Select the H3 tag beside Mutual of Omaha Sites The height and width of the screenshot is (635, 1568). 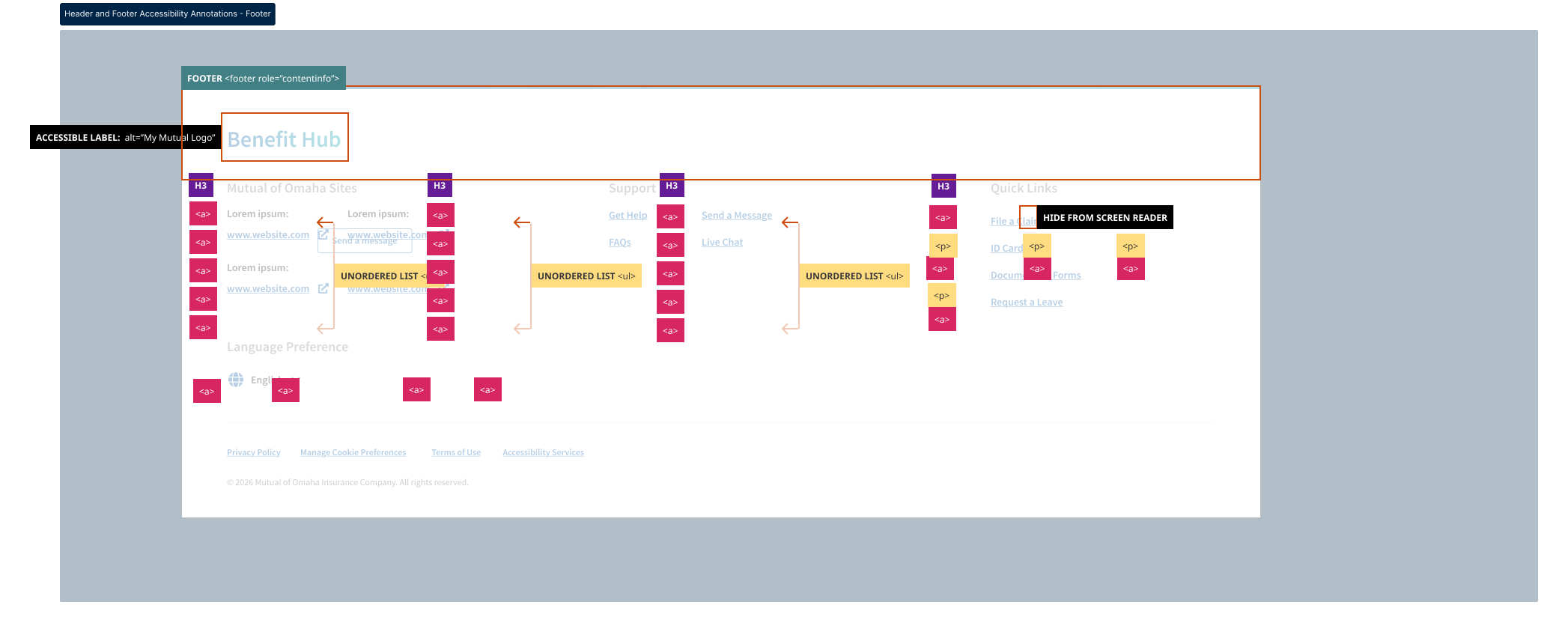tap(201, 186)
